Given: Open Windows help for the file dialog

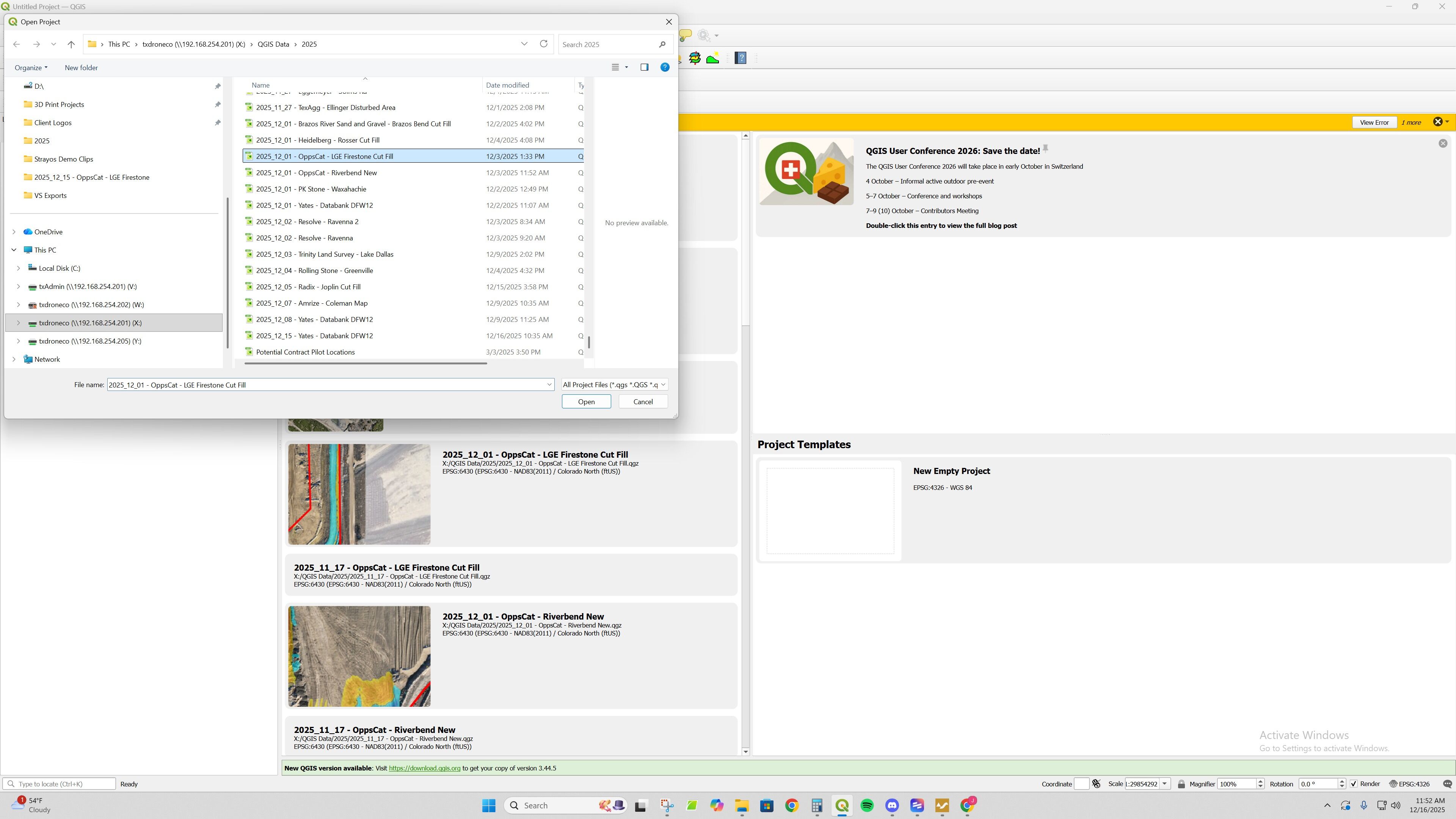Looking at the screenshot, I should point(665,67).
